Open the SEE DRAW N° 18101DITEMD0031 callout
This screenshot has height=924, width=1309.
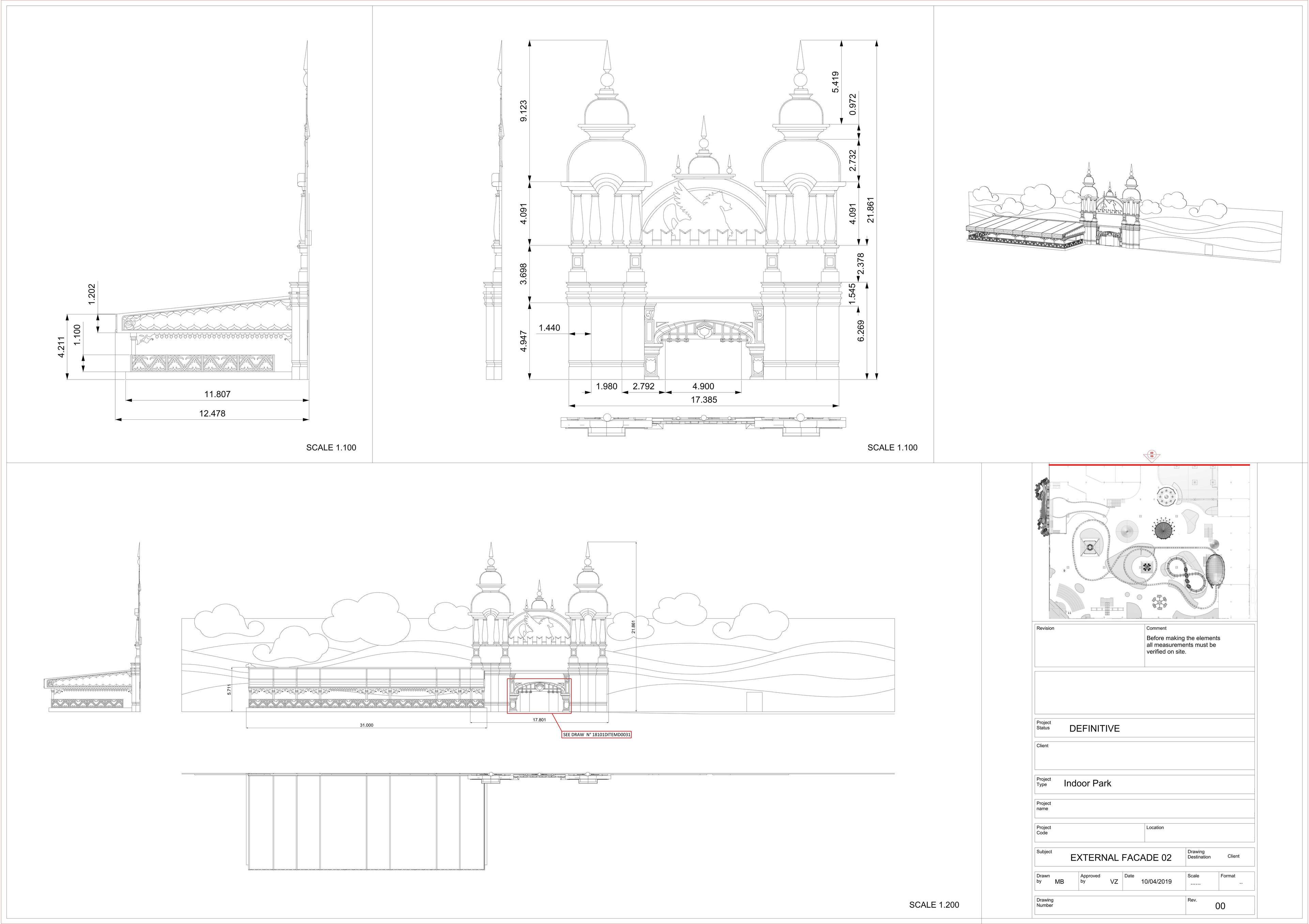(597, 735)
